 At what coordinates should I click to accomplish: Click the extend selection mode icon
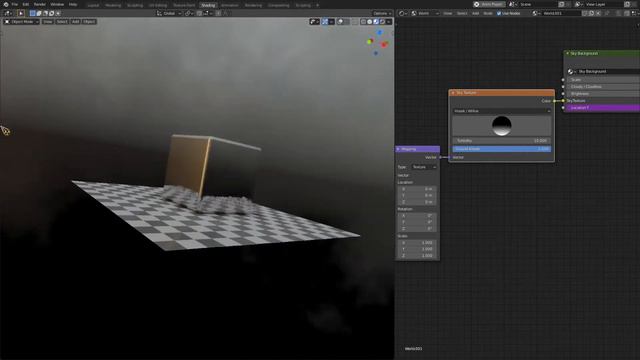pyautogui.click(x=39, y=13)
